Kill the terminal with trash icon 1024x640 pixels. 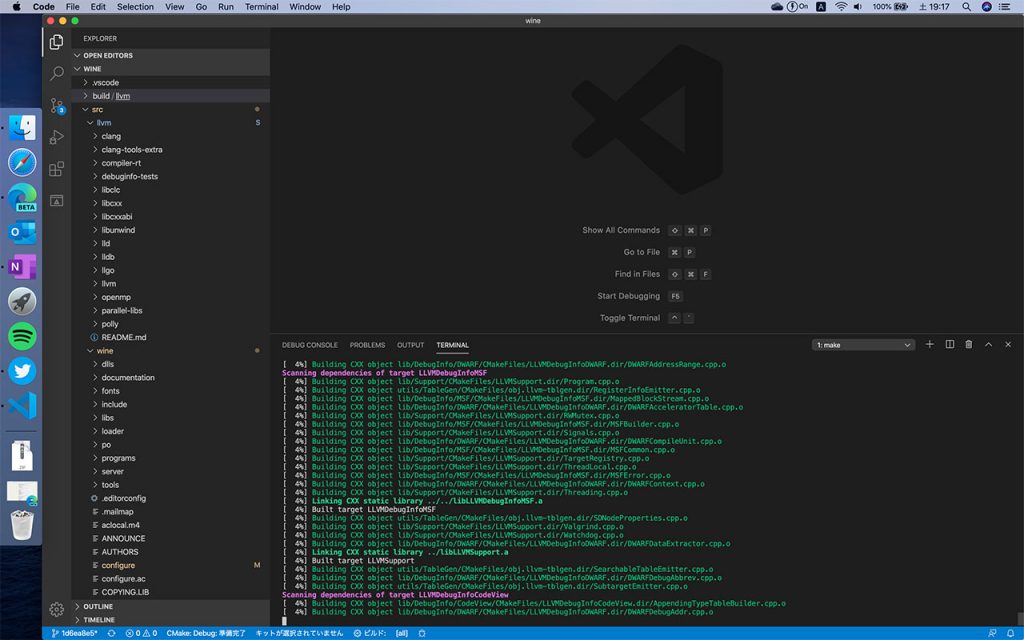click(x=968, y=344)
